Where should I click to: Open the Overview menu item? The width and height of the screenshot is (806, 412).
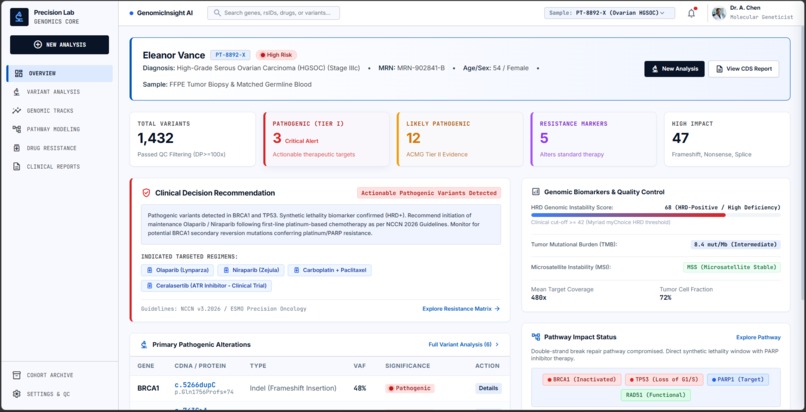tap(60, 73)
